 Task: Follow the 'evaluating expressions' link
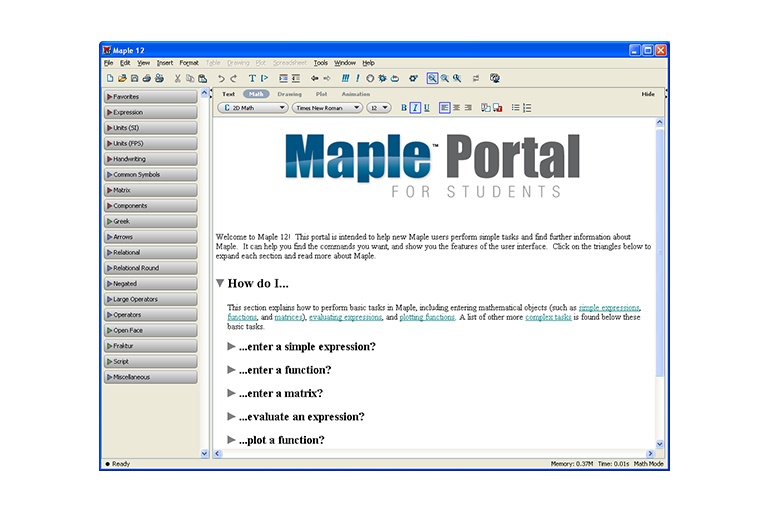[345, 317]
